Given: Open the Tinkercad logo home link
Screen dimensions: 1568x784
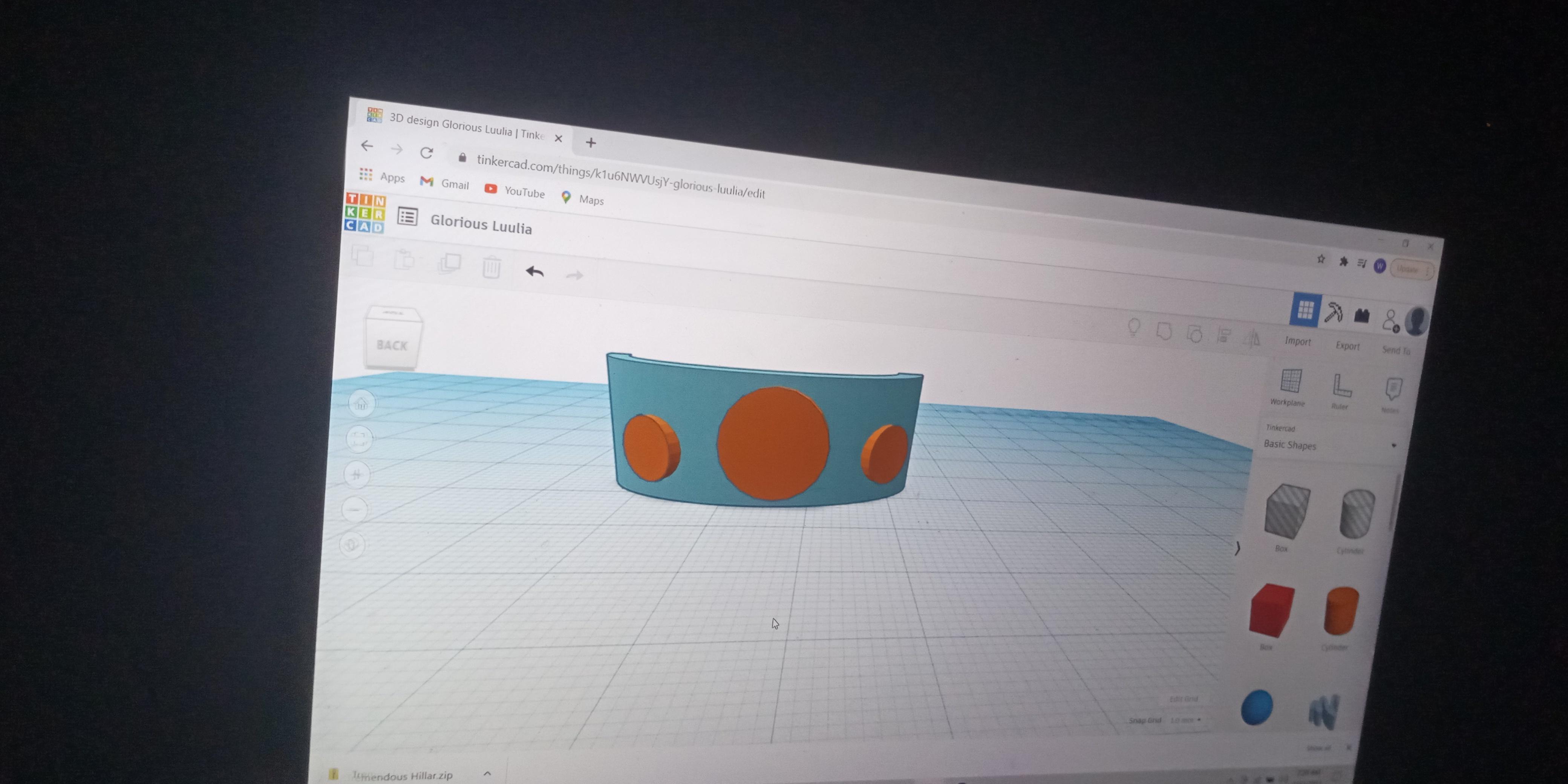Looking at the screenshot, I should point(364,213).
